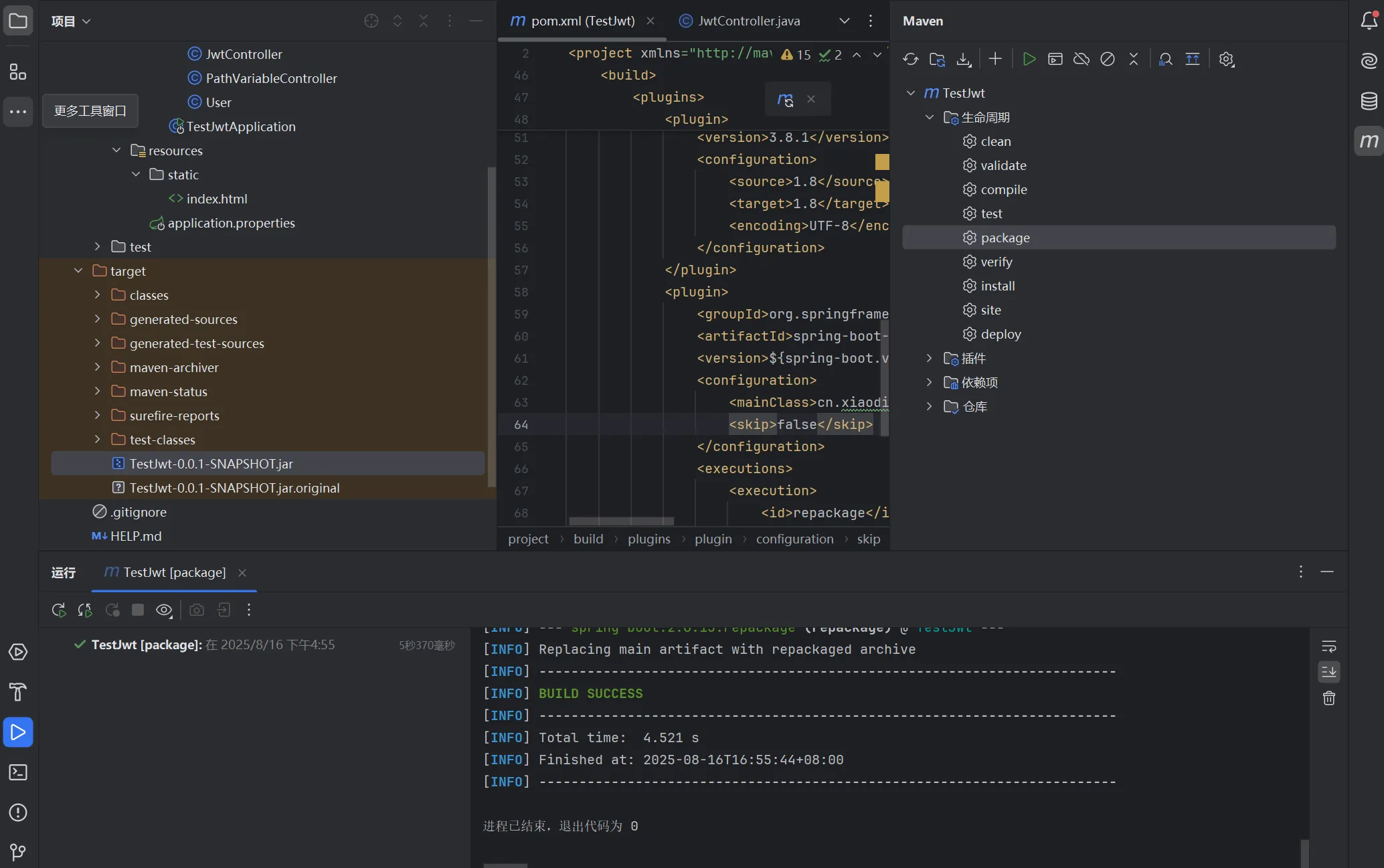Expand the 插件 node in Maven panel
The width and height of the screenshot is (1384, 868).
929,358
